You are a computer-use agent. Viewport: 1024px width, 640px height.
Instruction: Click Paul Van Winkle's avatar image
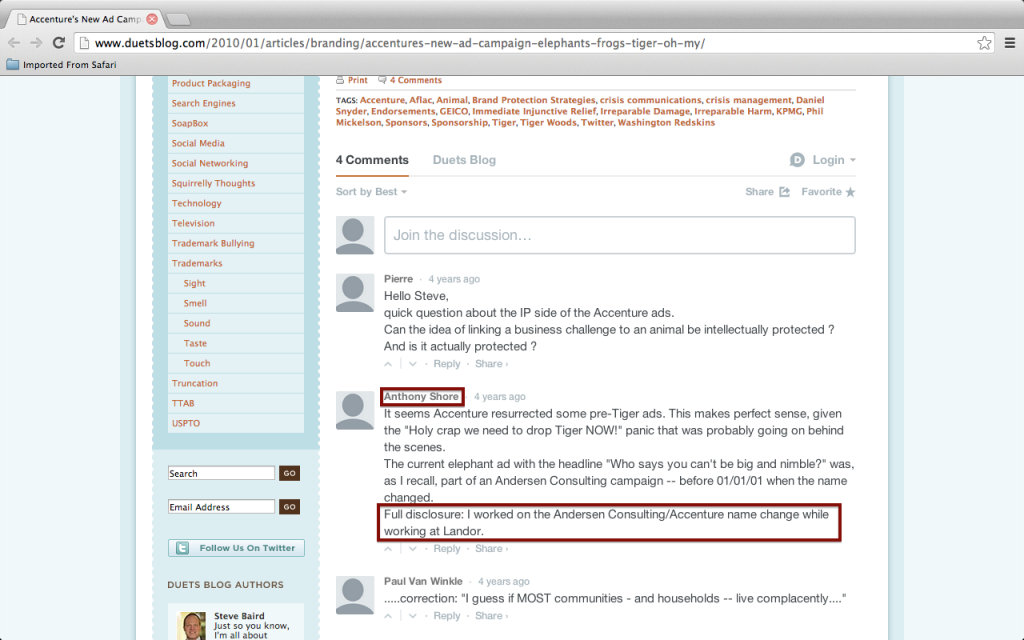[355, 595]
